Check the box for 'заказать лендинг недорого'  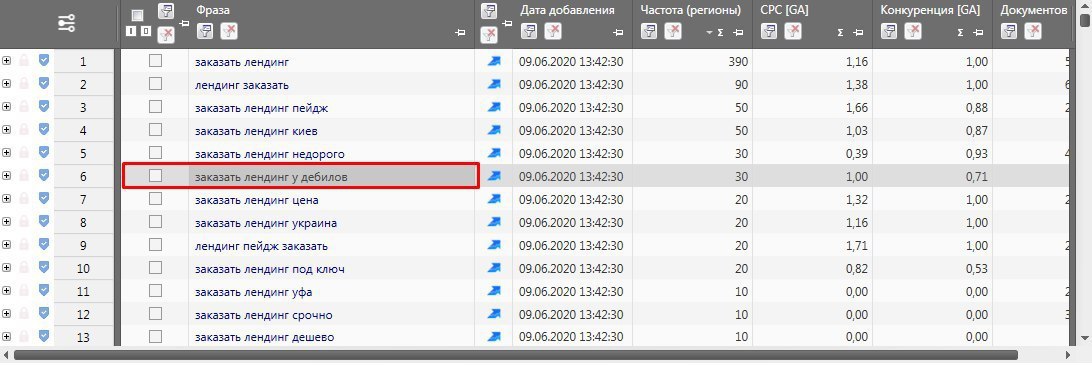(155, 152)
